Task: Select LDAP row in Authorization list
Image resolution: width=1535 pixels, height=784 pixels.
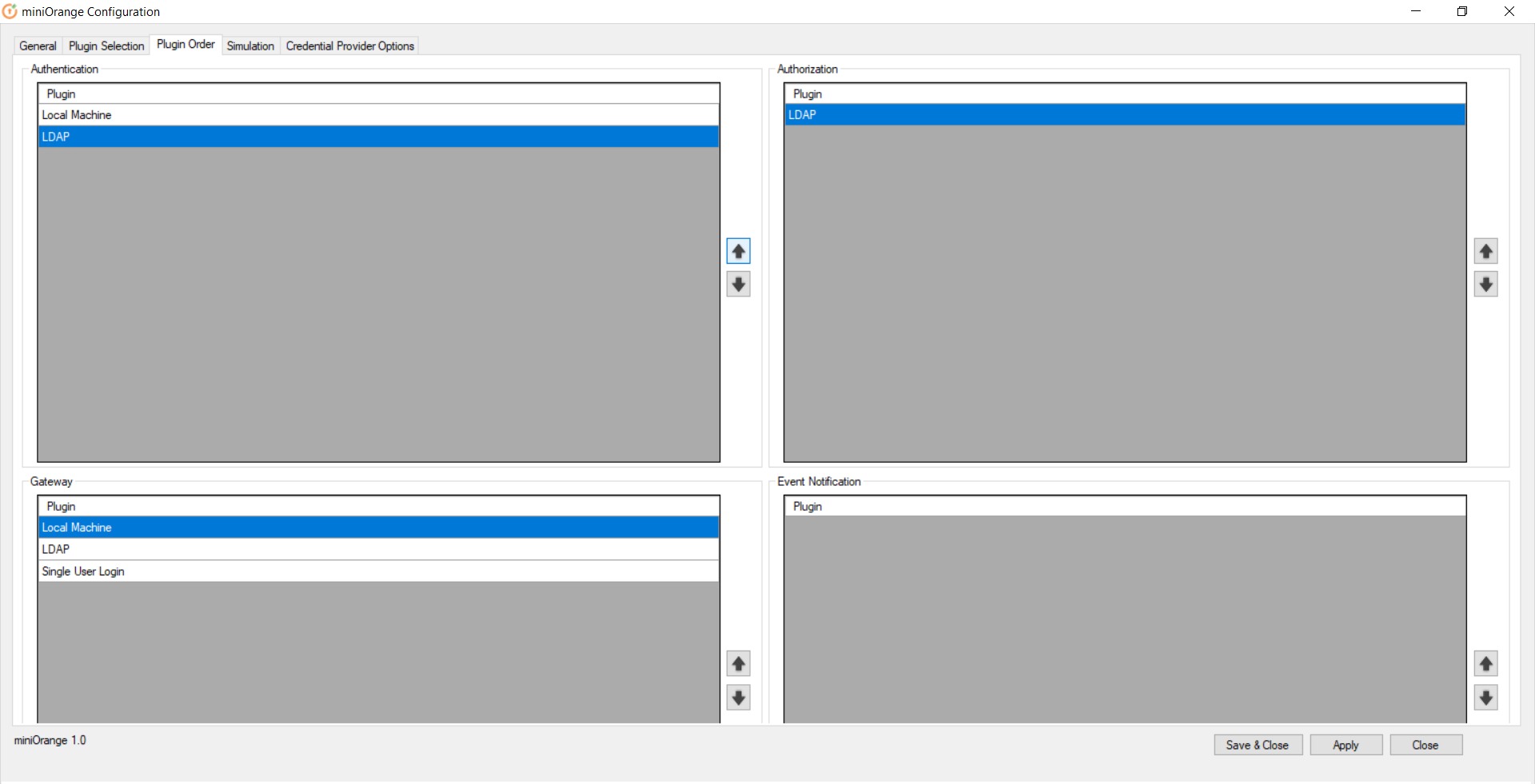Action: 1125,115
